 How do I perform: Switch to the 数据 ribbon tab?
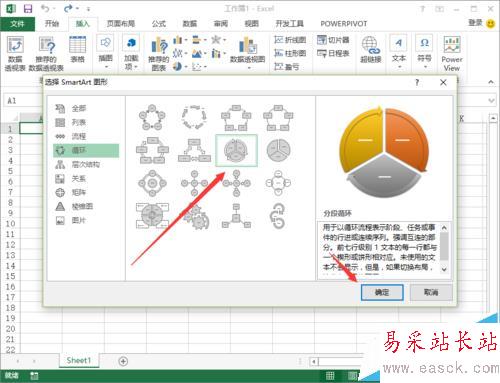(190, 24)
